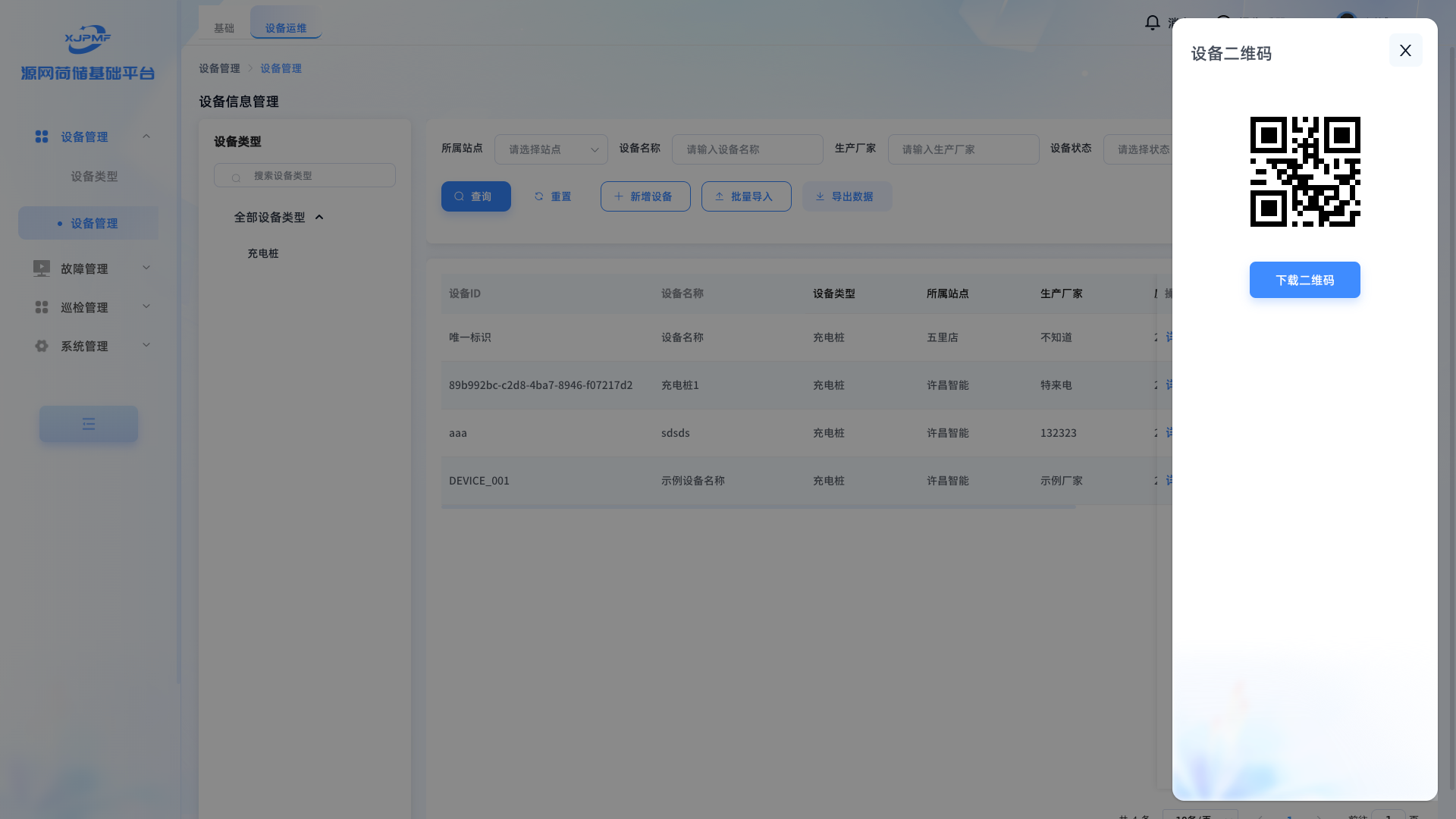
Task: Click the 系统管理 gear icon
Action: click(42, 346)
